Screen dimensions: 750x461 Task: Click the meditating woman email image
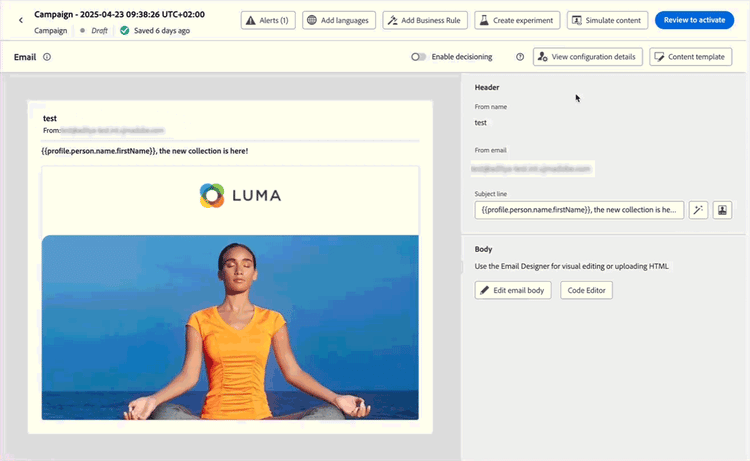coord(230,328)
